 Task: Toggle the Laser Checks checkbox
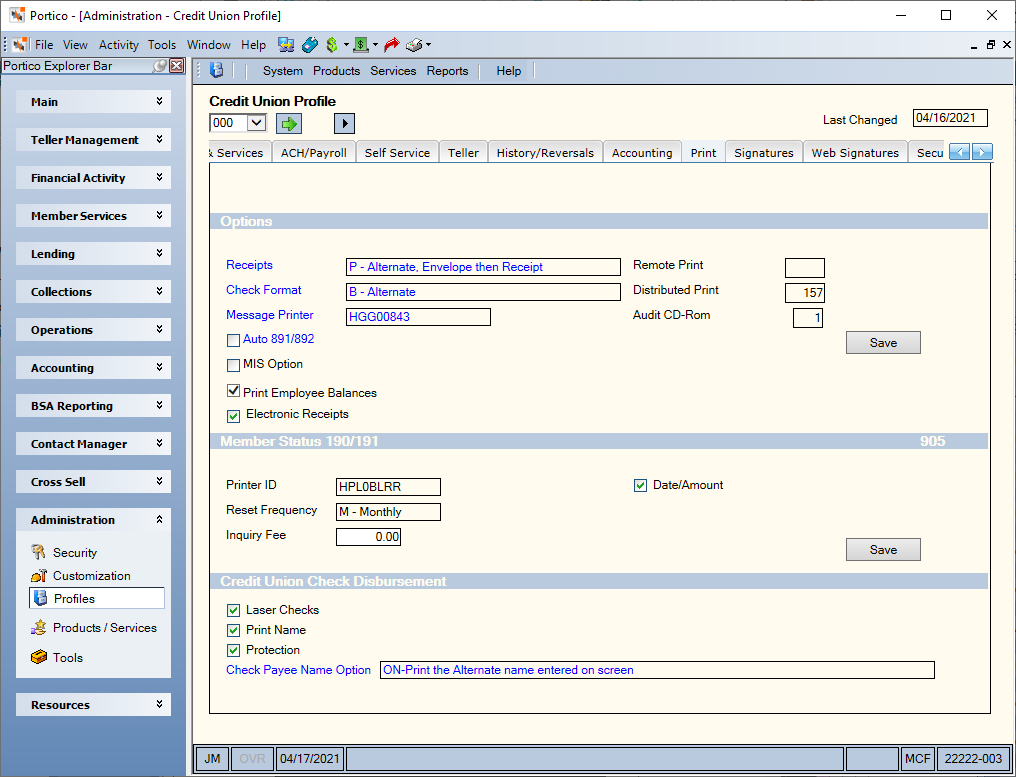click(x=233, y=610)
